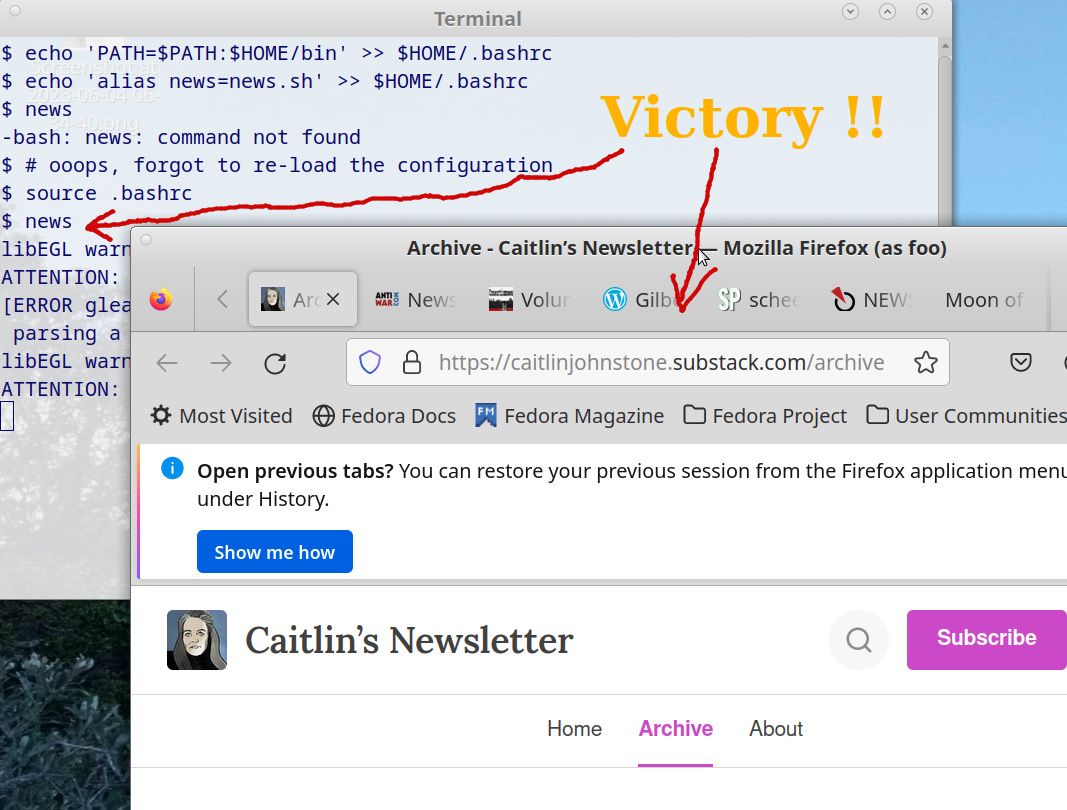This screenshot has width=1067, height=810.
Task: Open the Terminal window dropdown menu button
Action: [851, 12]
